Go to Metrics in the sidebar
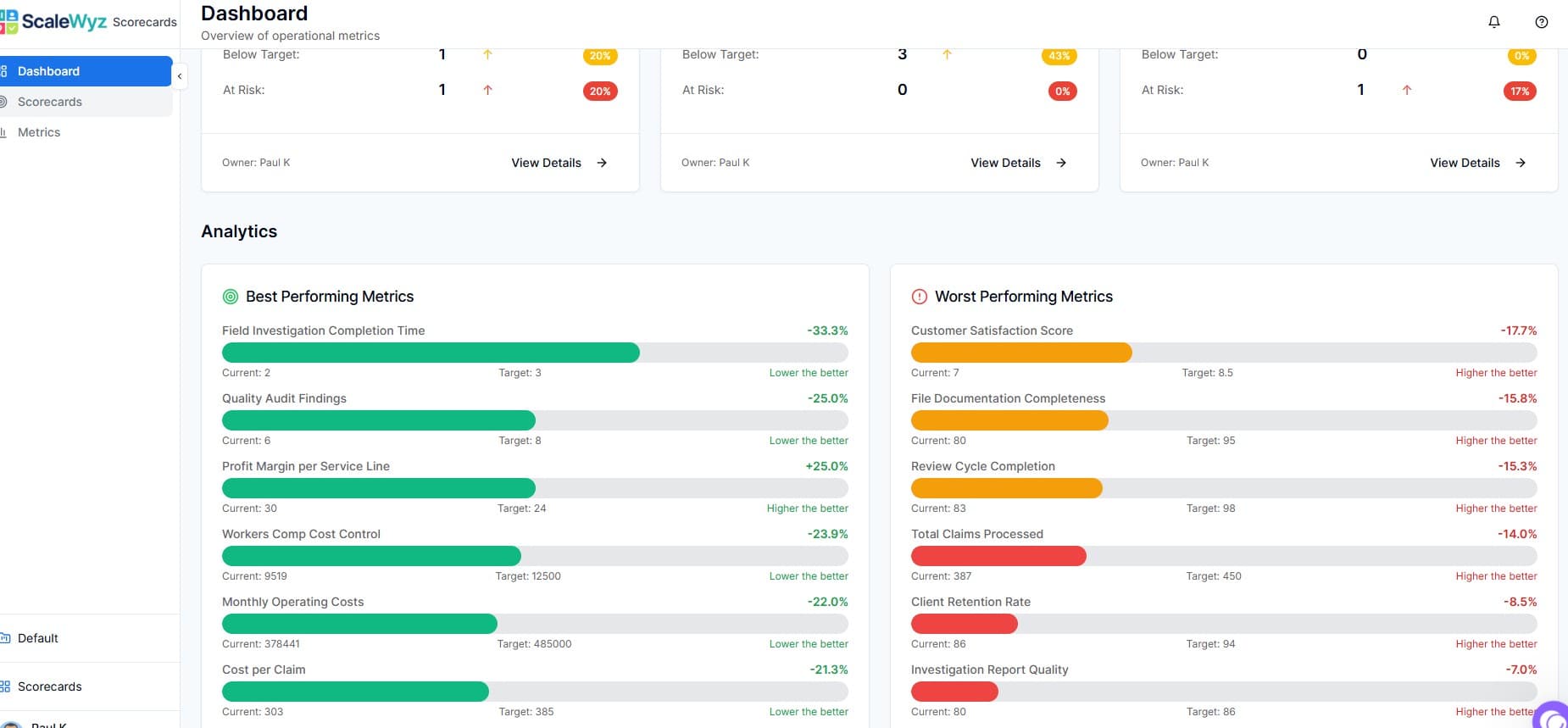This screenshot has width=1568, height=728. pyautogui.click(x=39, y=132)
